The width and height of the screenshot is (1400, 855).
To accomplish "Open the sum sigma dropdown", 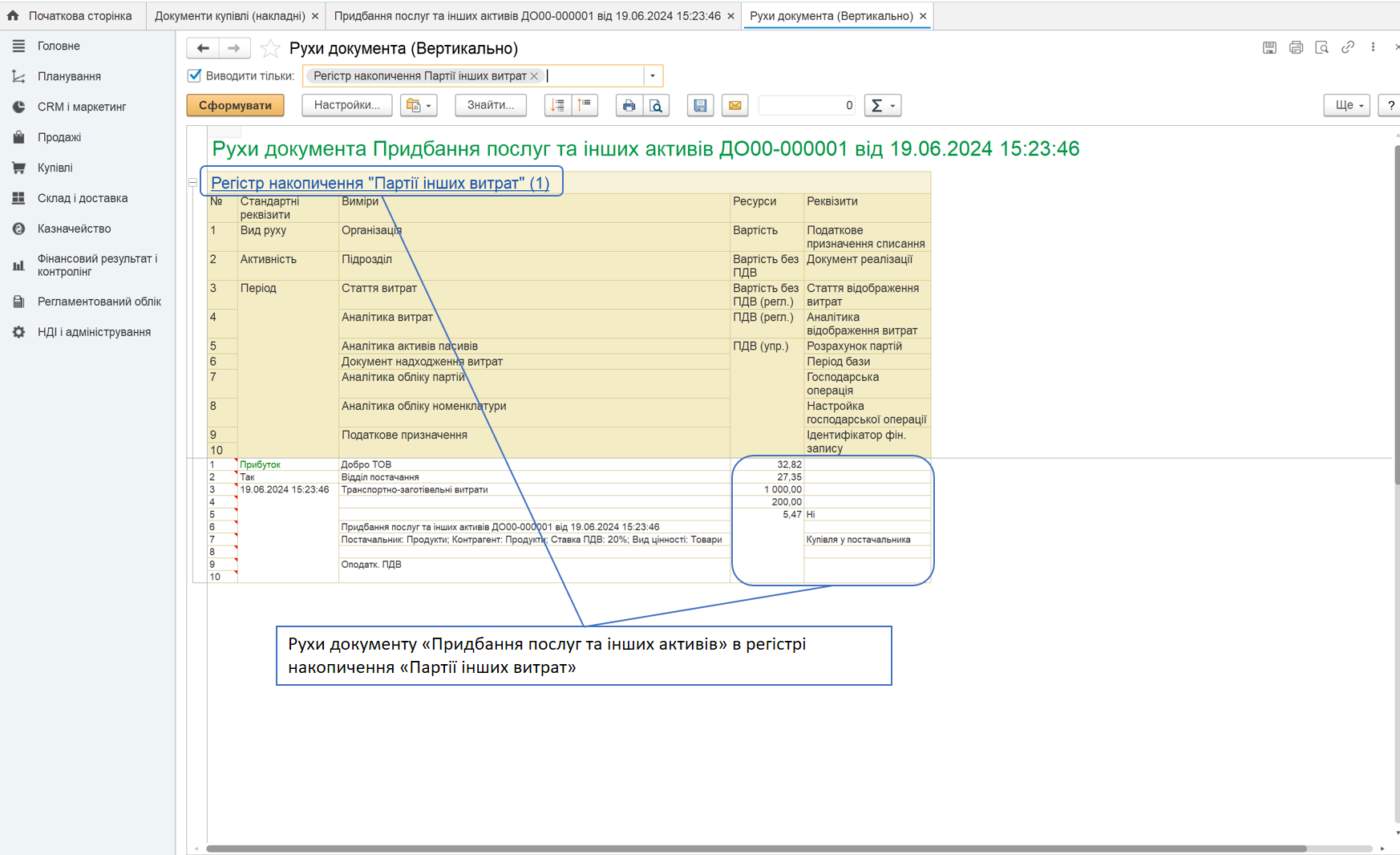I will 883,105.
